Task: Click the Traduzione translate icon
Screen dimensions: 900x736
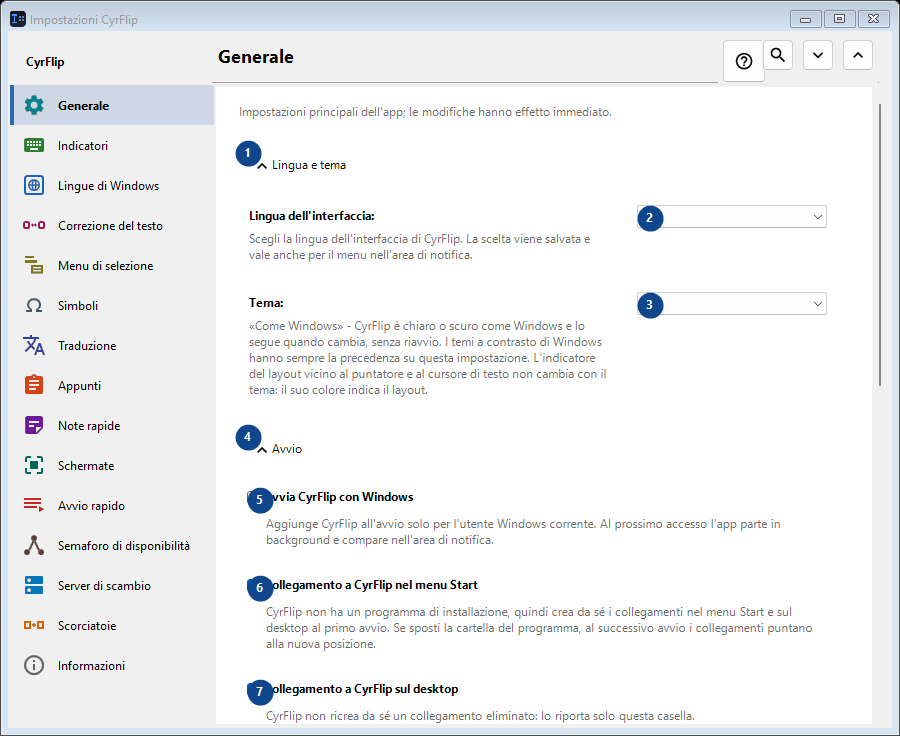Action: point(34,346)
